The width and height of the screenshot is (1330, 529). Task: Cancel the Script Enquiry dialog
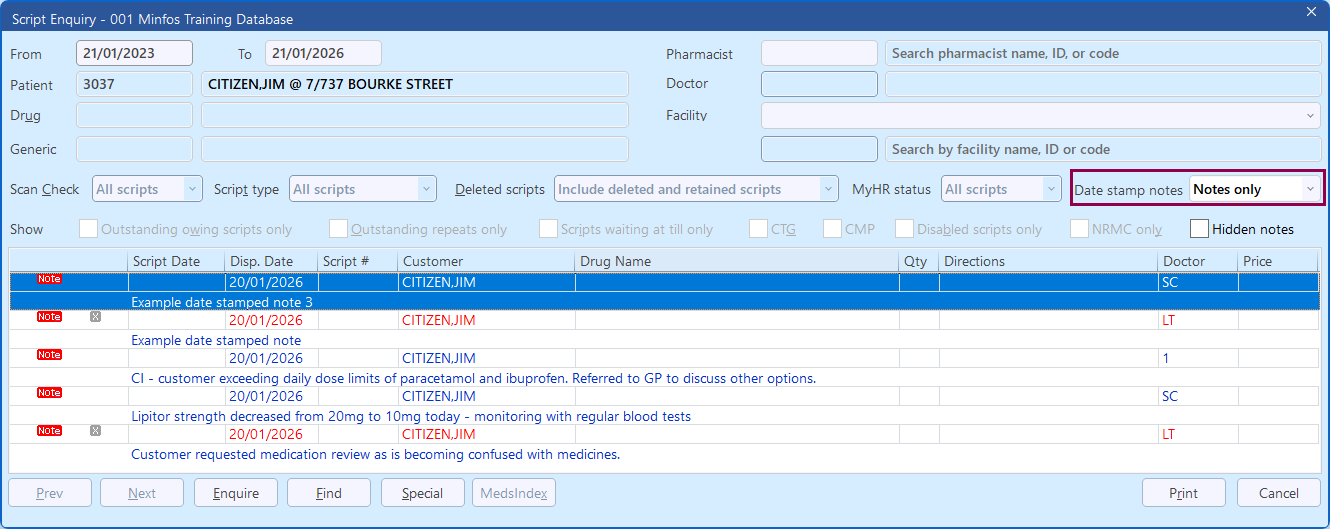(1279, 493)
